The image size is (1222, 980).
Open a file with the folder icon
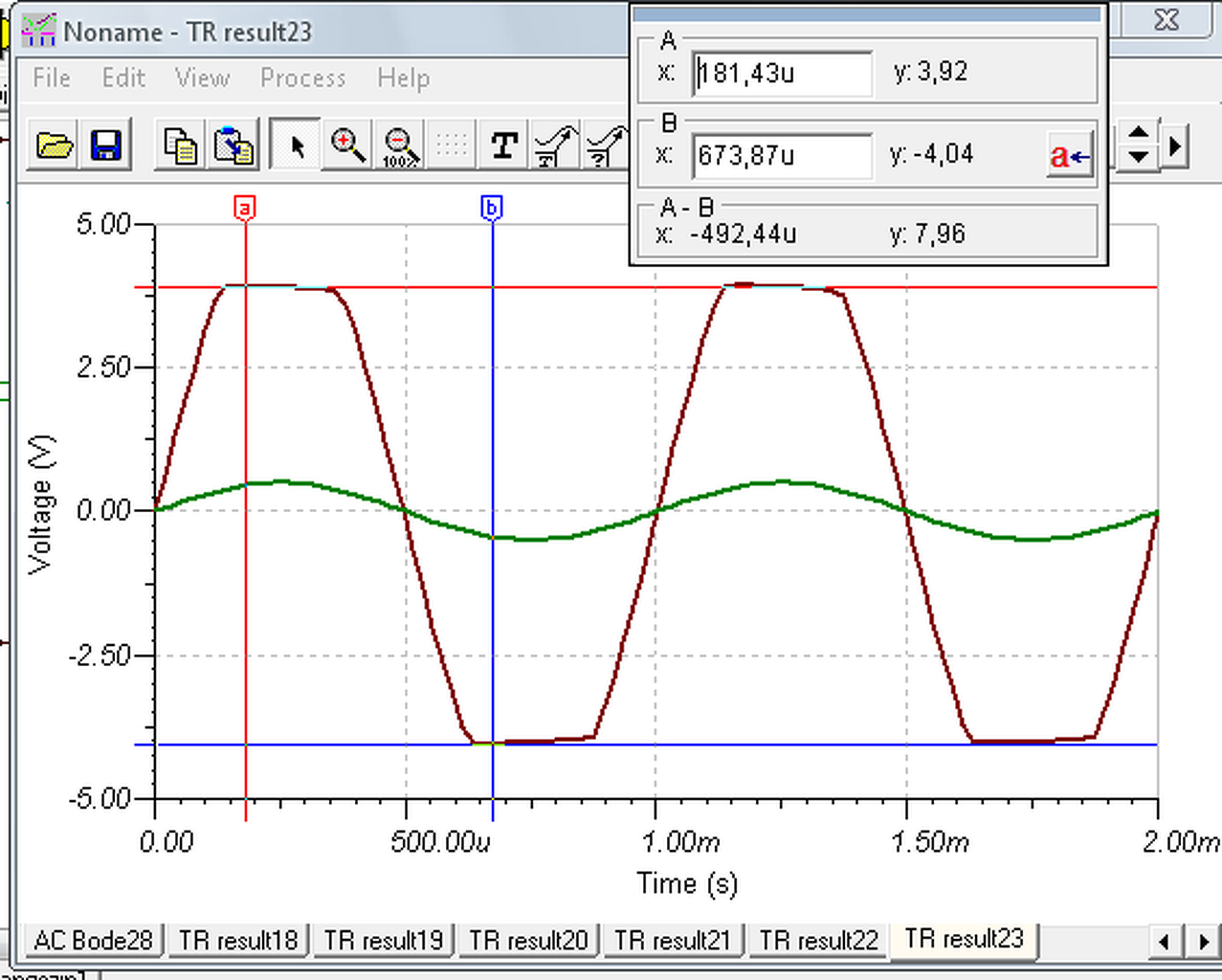[55, 145]
